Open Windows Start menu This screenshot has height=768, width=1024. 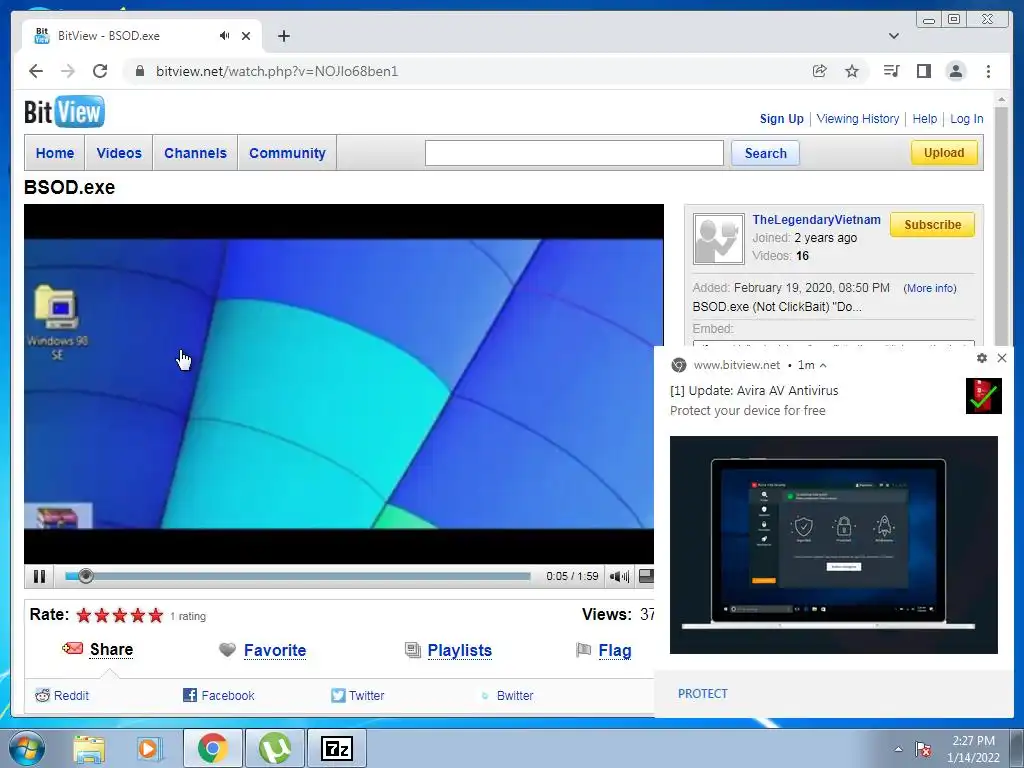27,748
